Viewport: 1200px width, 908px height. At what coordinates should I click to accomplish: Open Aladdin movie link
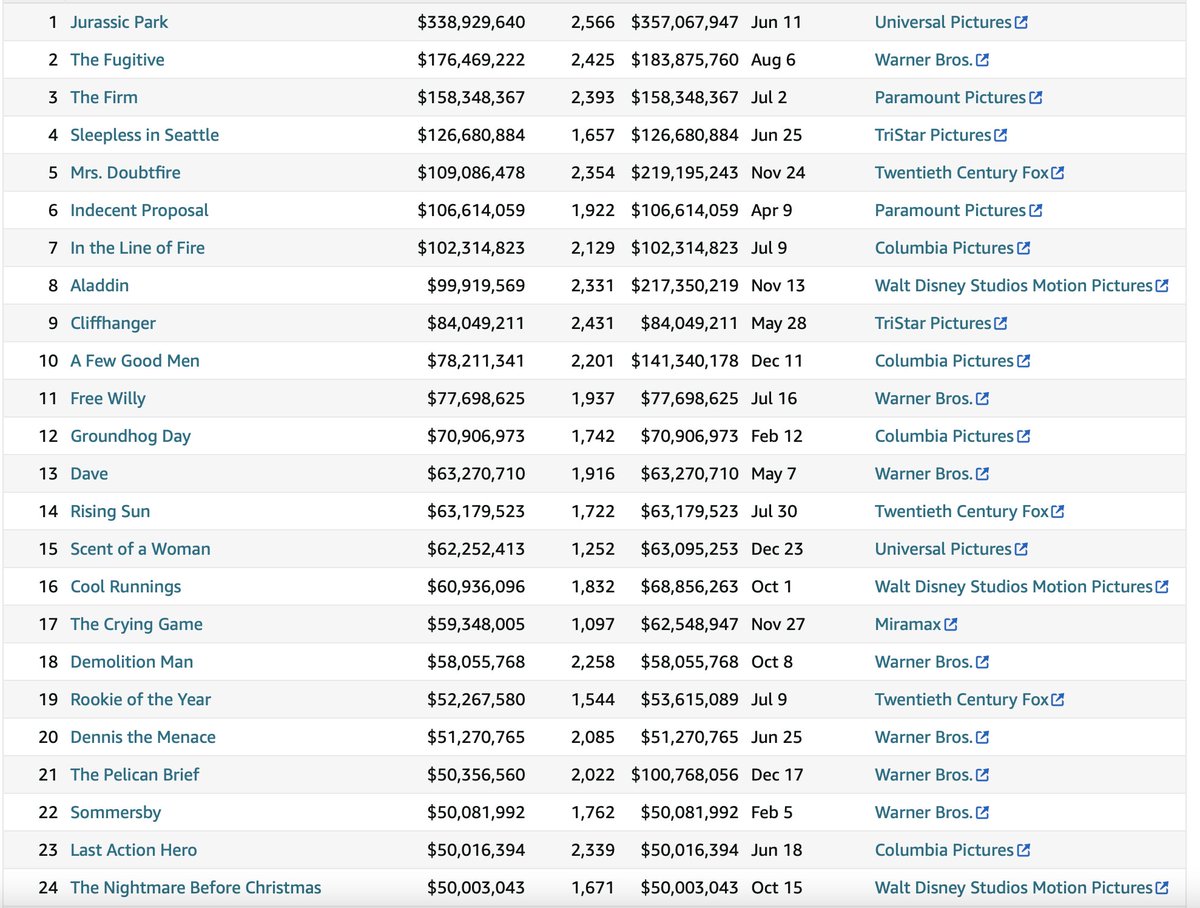point(99,286)
